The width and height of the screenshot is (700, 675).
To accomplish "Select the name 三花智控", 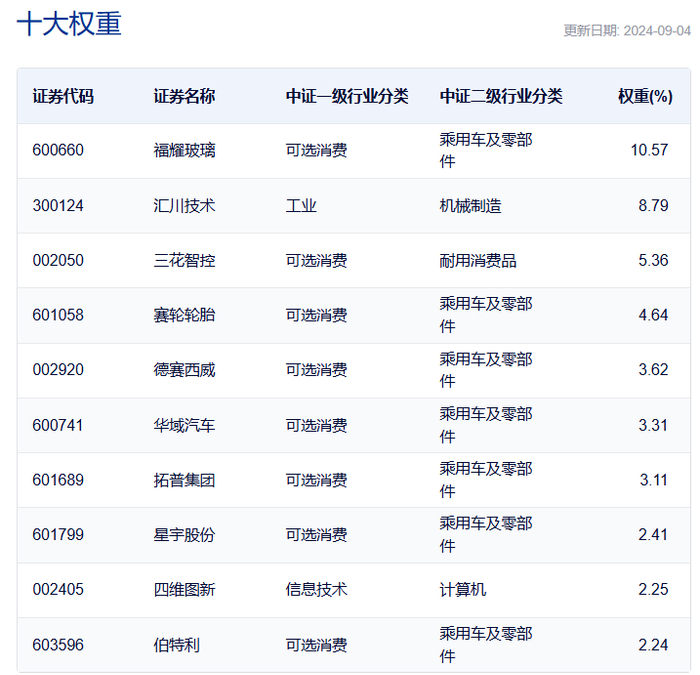I will 184,260.
